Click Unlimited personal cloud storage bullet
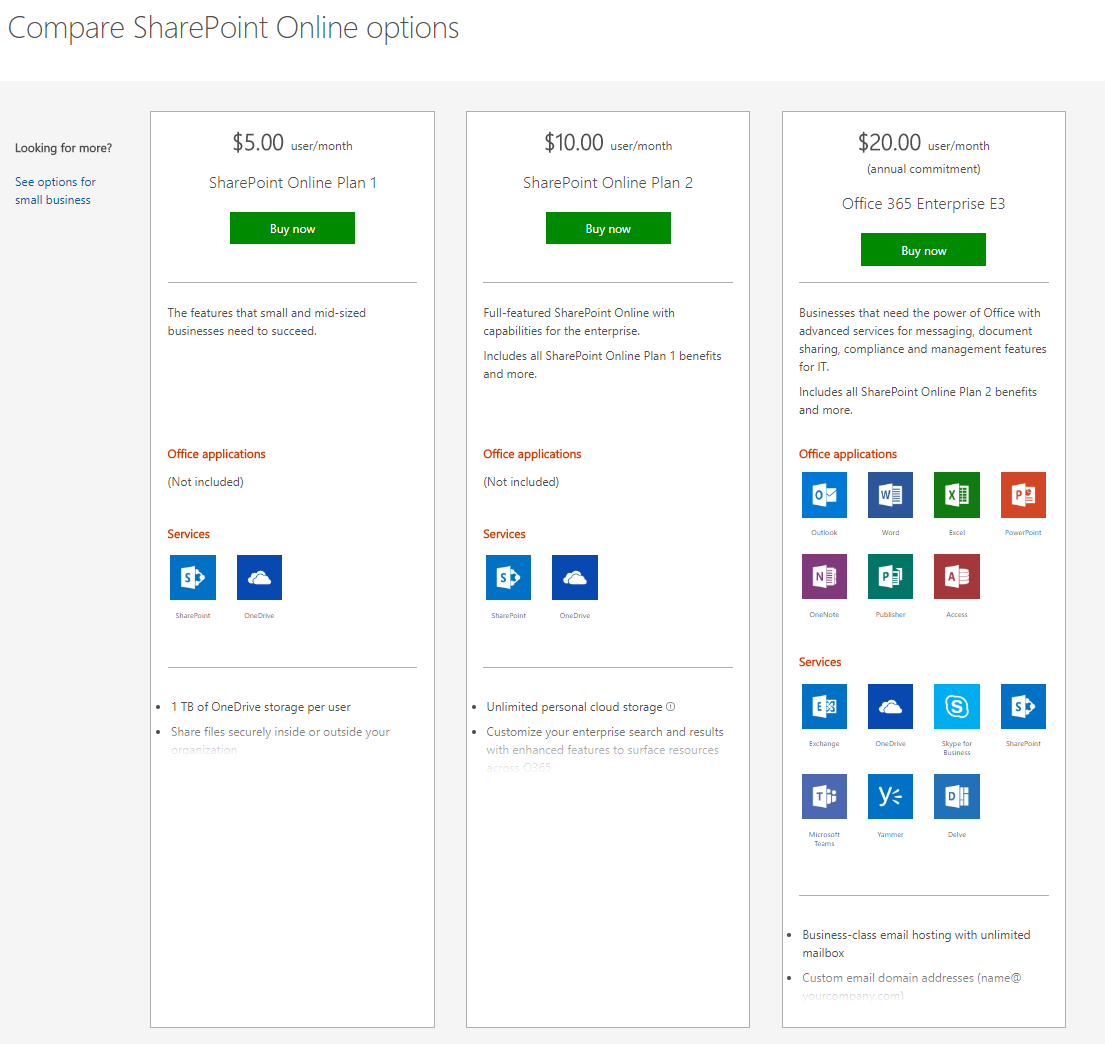 pos(574,707)
